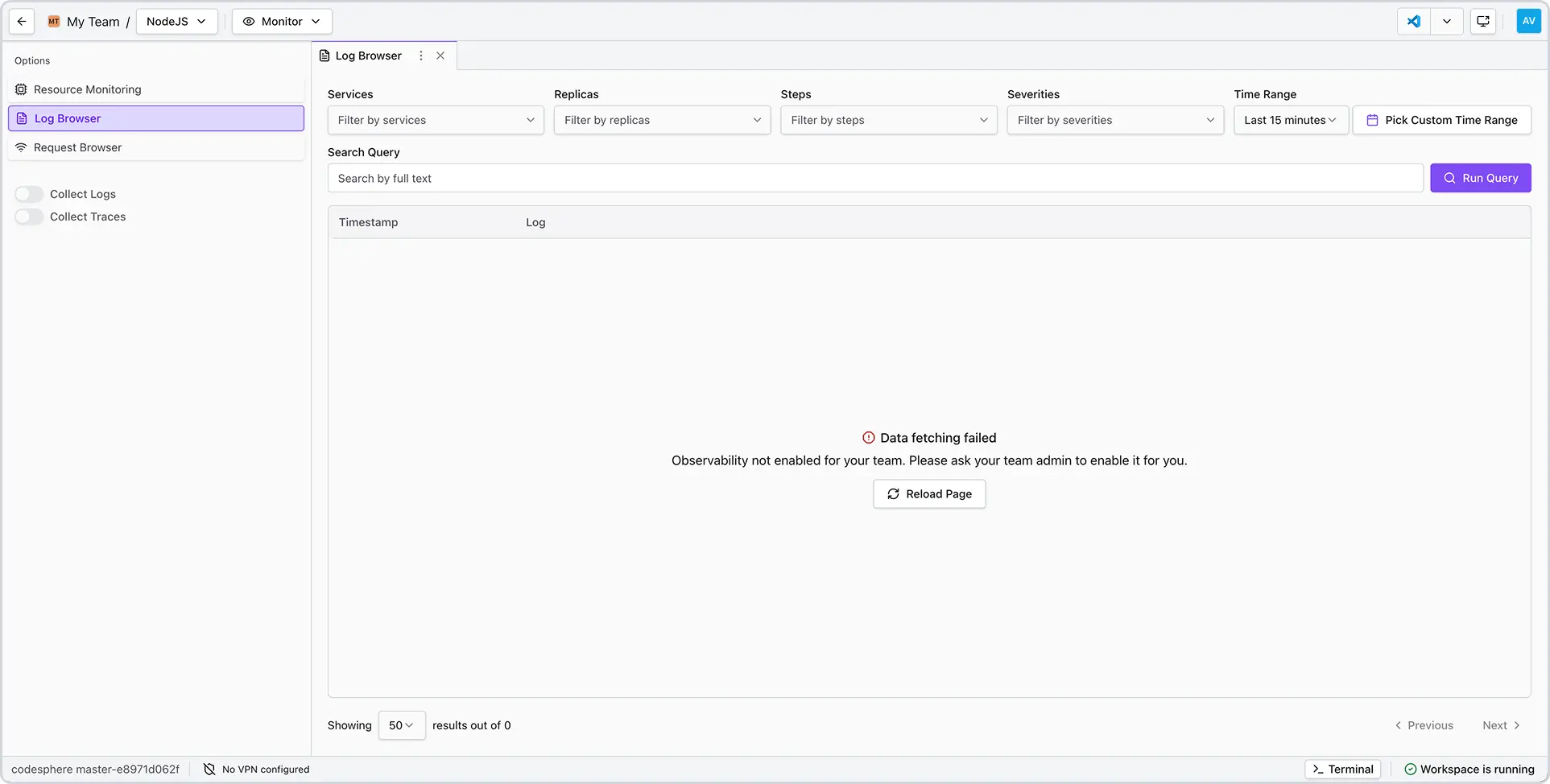Open the Filter by severities dropdown

pyautogui.click(x=1114, y=120)
